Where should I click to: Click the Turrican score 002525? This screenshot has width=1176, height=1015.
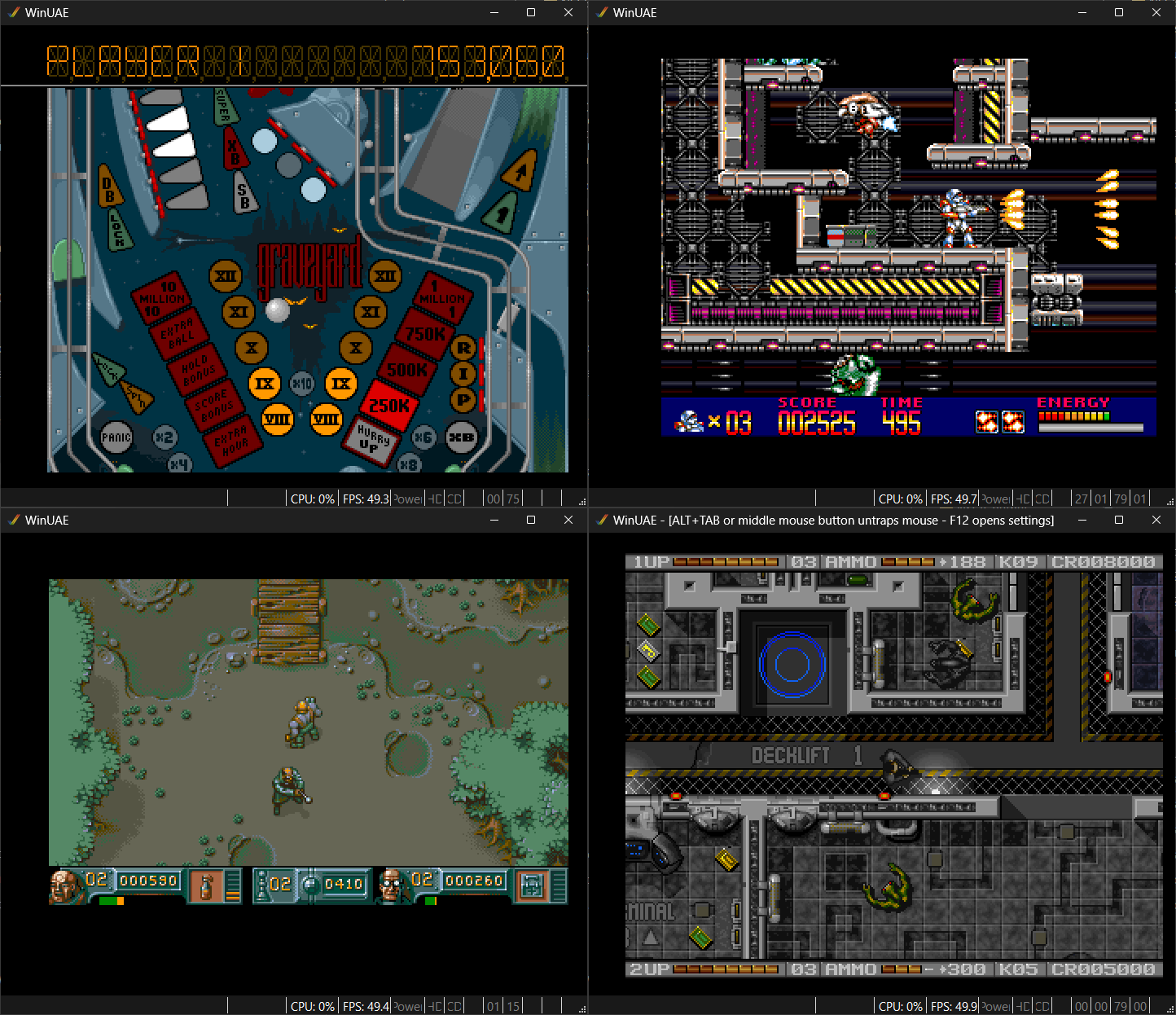coord(816,423)
